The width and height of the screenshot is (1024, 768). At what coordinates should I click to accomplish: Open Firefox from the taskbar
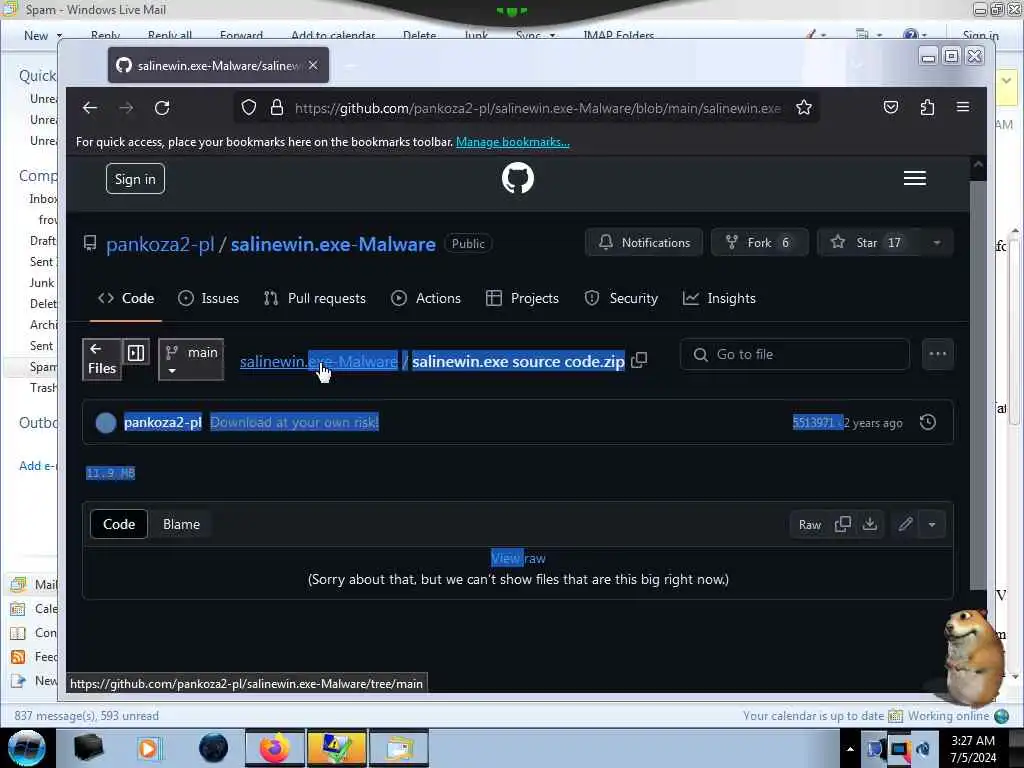click(x=274, y=748)
